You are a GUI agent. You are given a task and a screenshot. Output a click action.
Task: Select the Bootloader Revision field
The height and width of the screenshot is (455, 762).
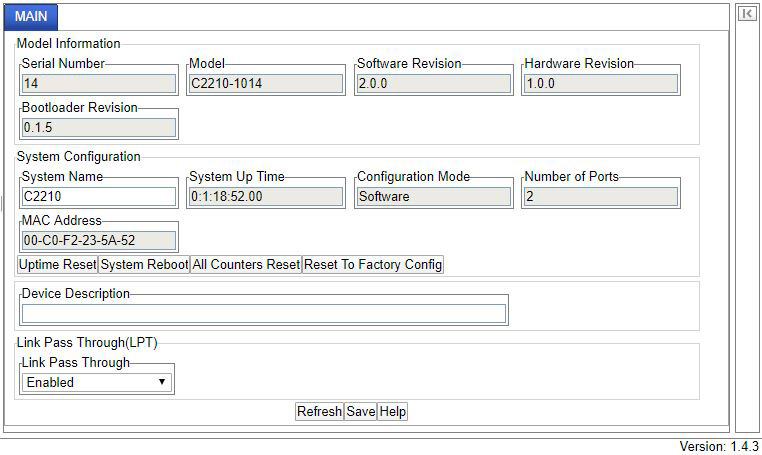point(99,128)
